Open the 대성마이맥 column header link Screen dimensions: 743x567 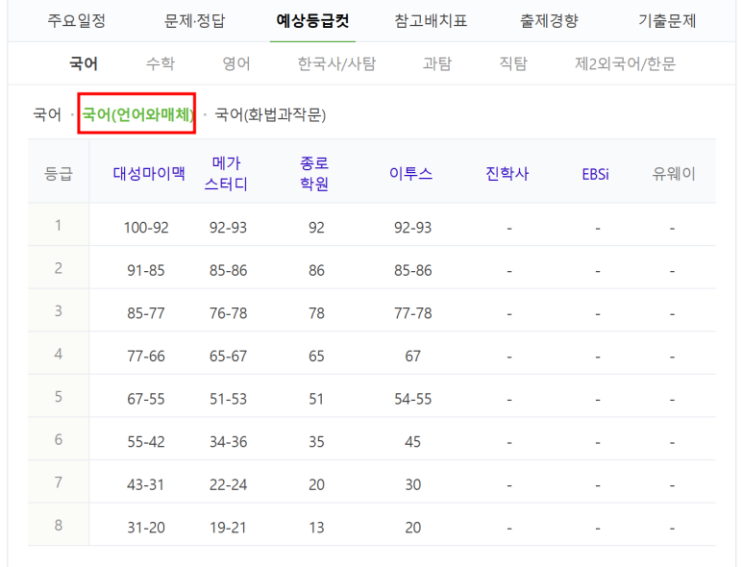[149, 173]
